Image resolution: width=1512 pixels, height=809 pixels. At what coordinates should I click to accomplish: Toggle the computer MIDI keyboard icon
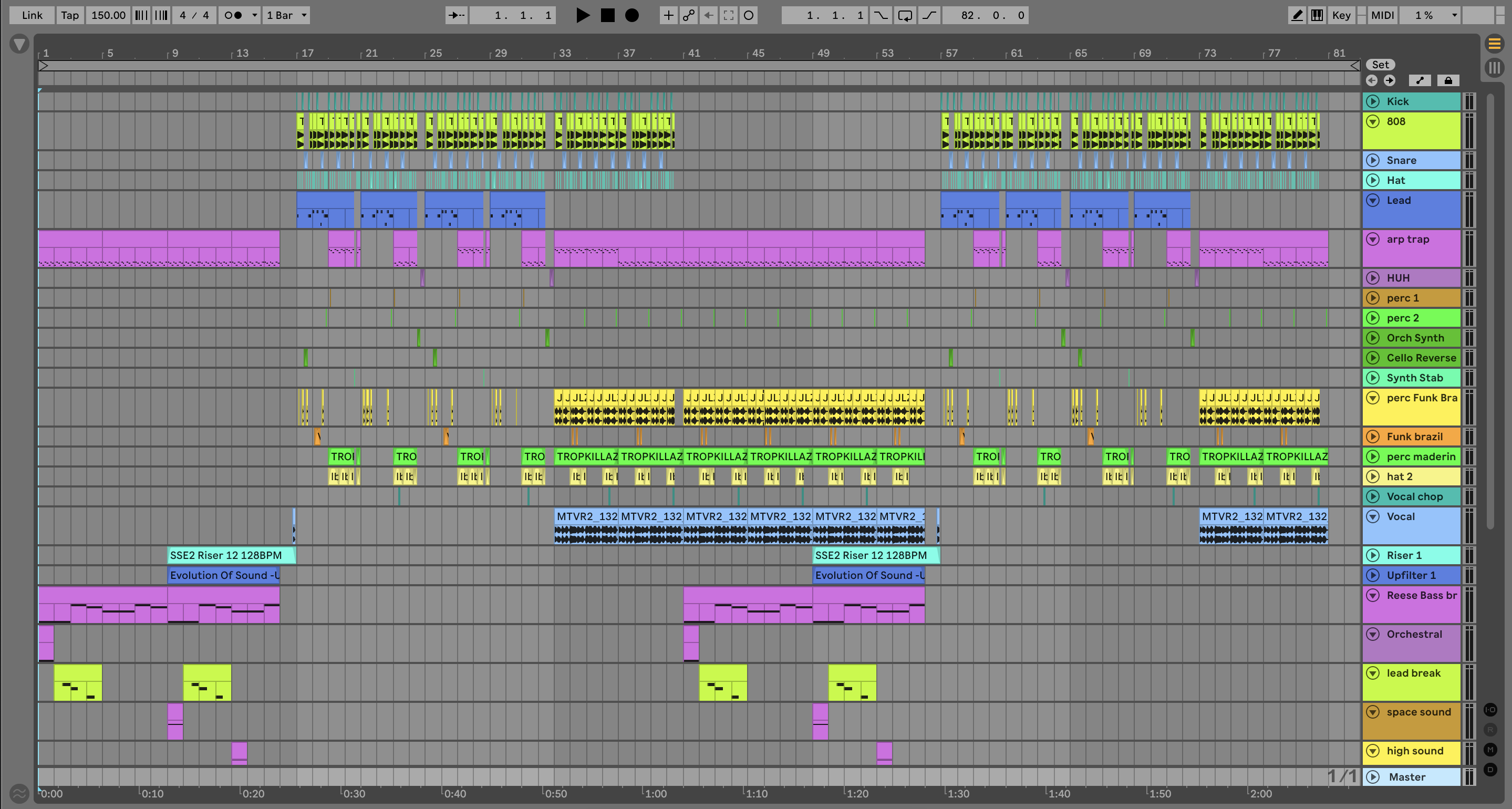click(x=1317, y=15)
